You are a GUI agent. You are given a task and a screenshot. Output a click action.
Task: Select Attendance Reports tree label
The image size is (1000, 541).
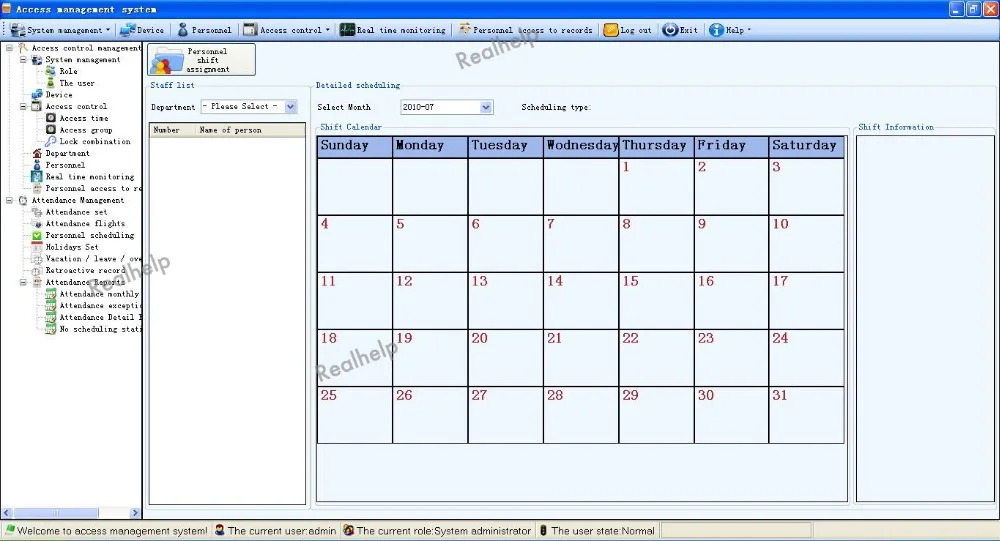pos(85,282)
